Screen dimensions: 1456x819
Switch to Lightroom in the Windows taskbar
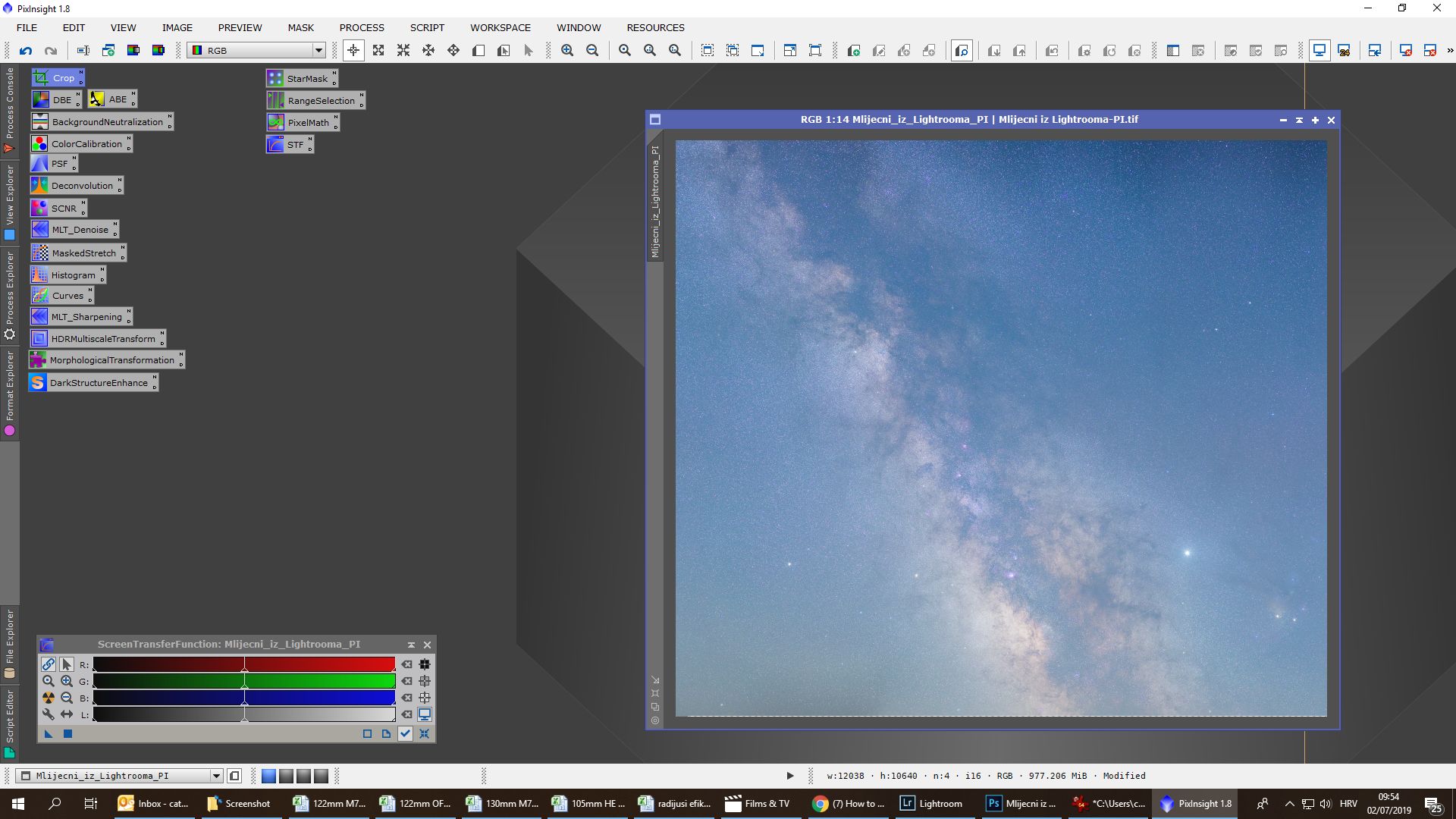(930, 804)
